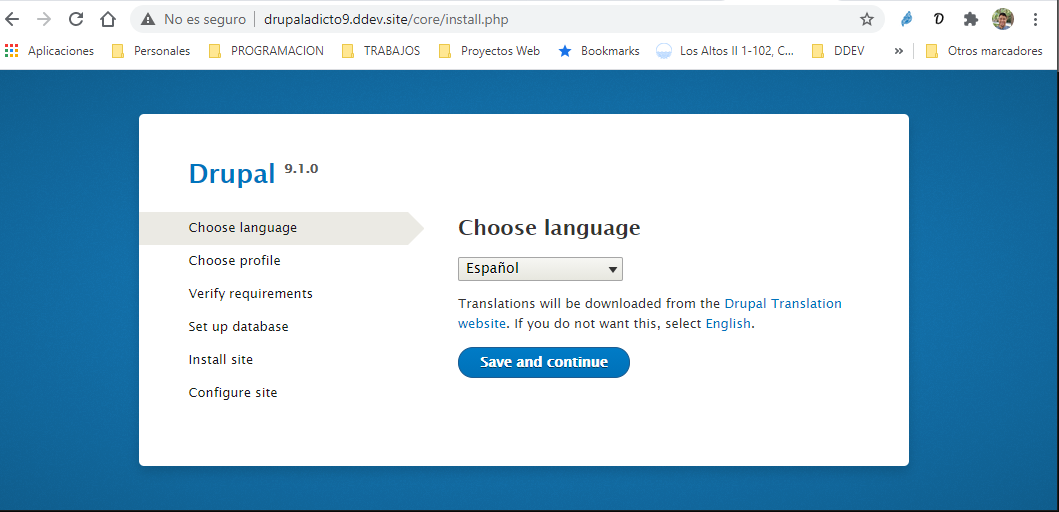
Task: Open the Chrome three-dot menu
Action: point(1035,20)
